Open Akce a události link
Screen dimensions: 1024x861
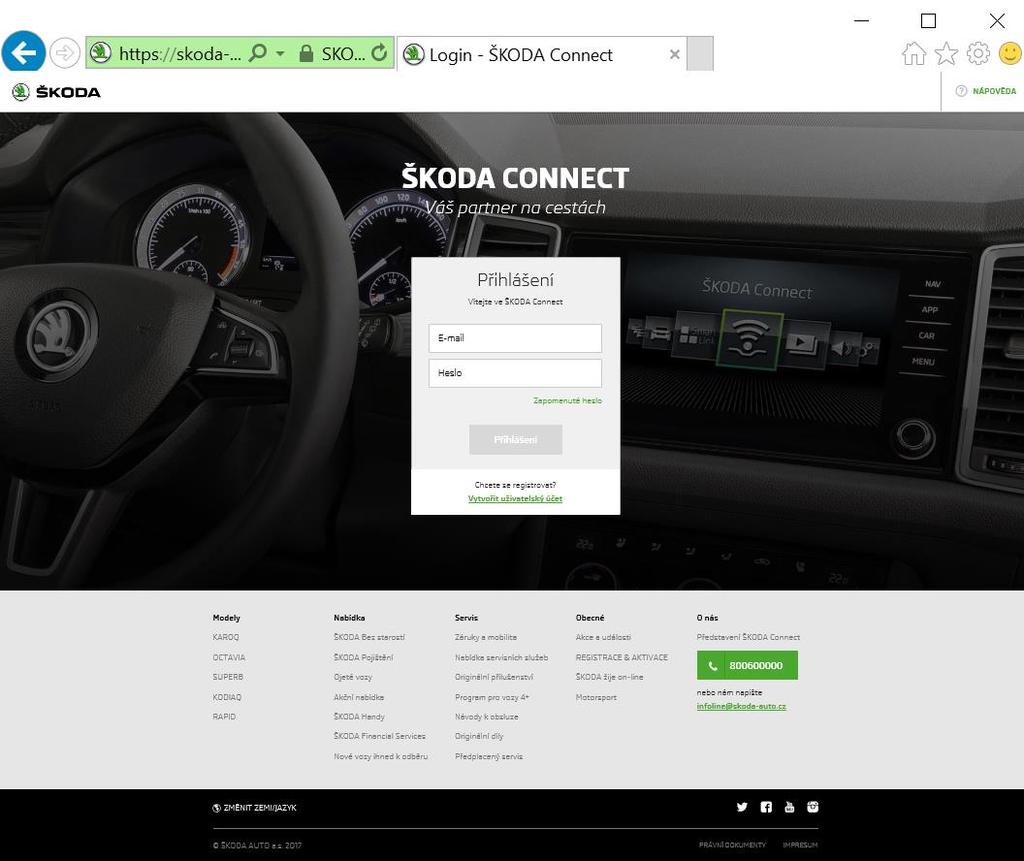[x=603, y=637]
